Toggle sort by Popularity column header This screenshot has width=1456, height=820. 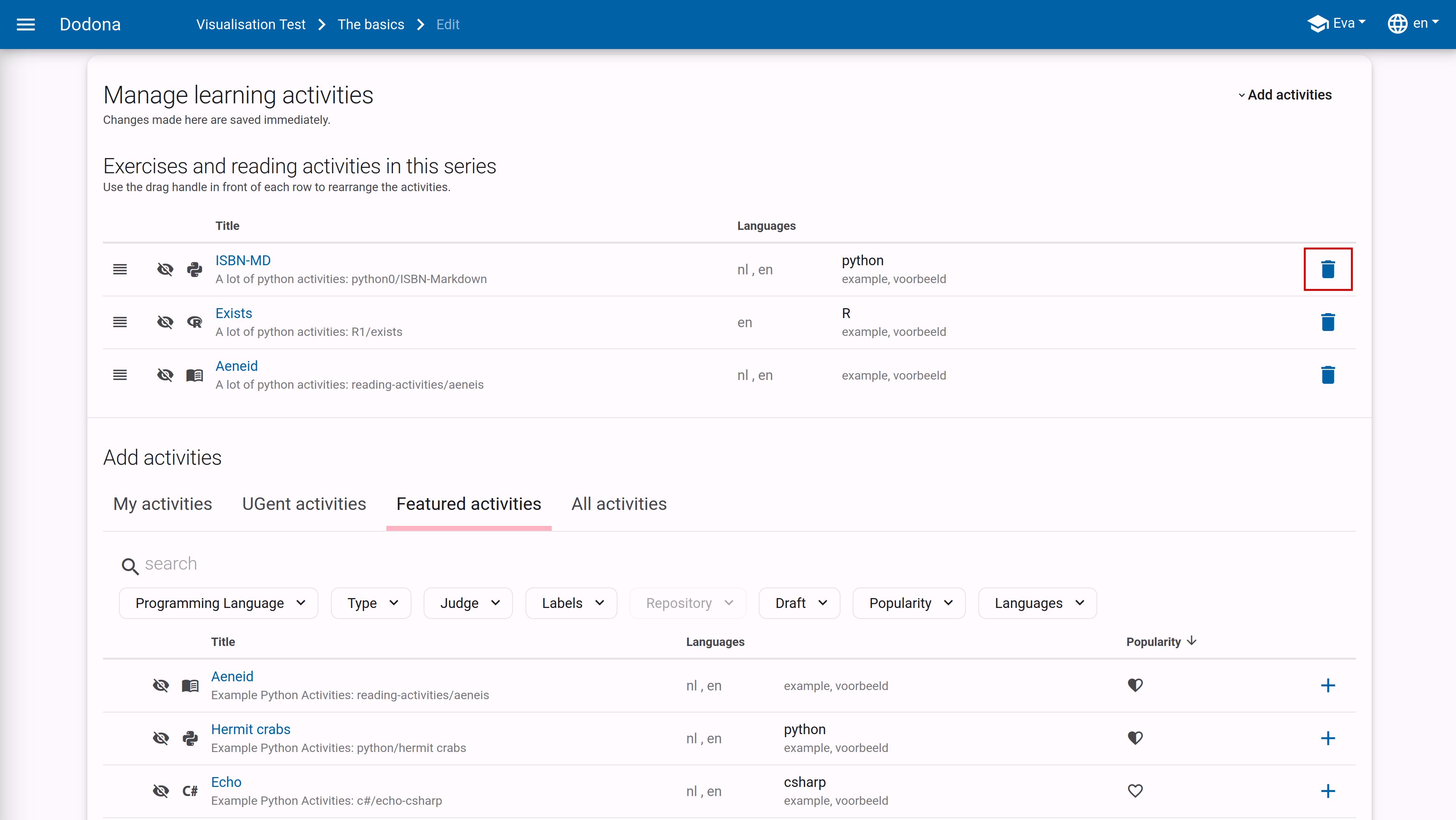(1161, 641)
